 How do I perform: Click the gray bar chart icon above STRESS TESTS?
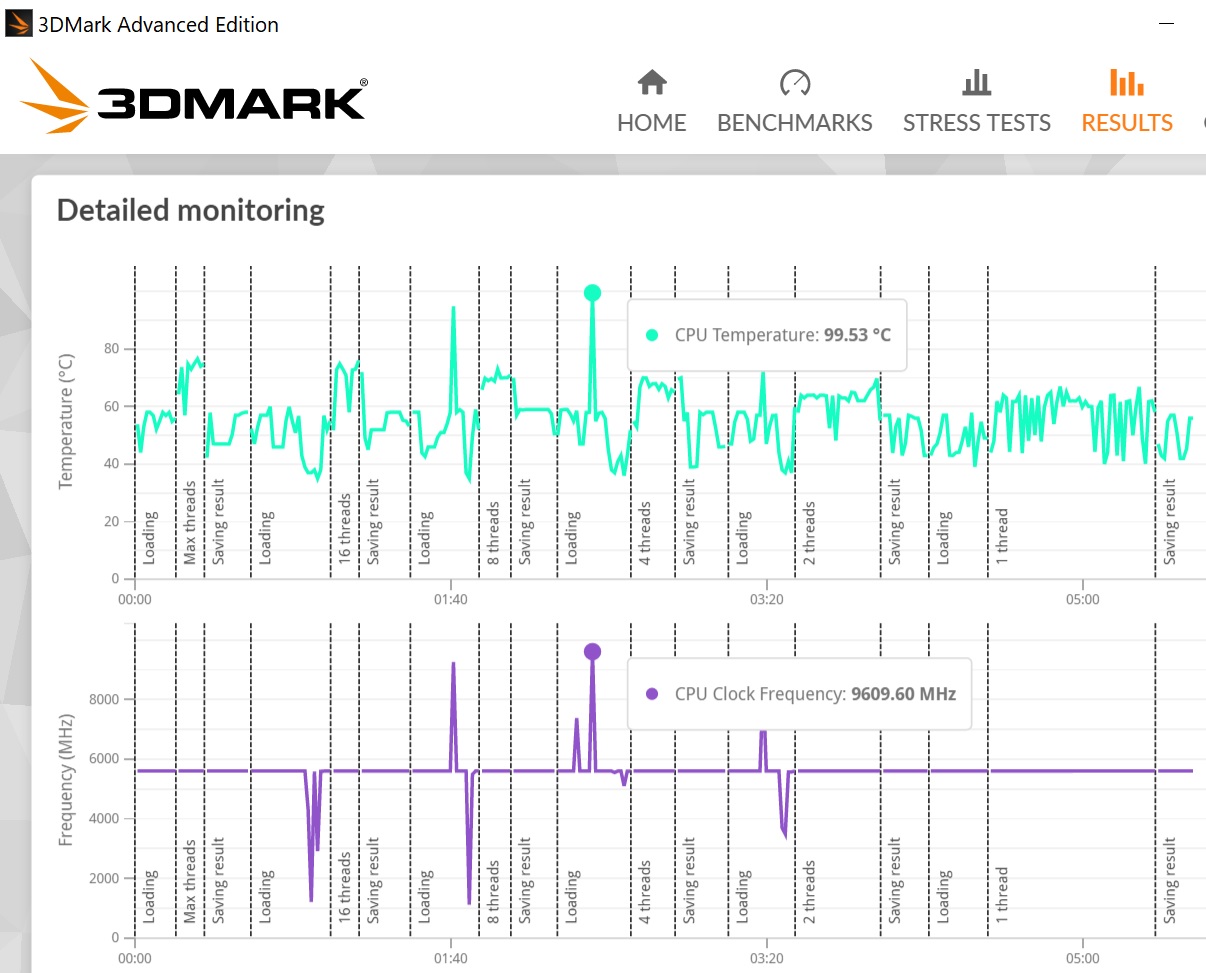tap(976, 82)
